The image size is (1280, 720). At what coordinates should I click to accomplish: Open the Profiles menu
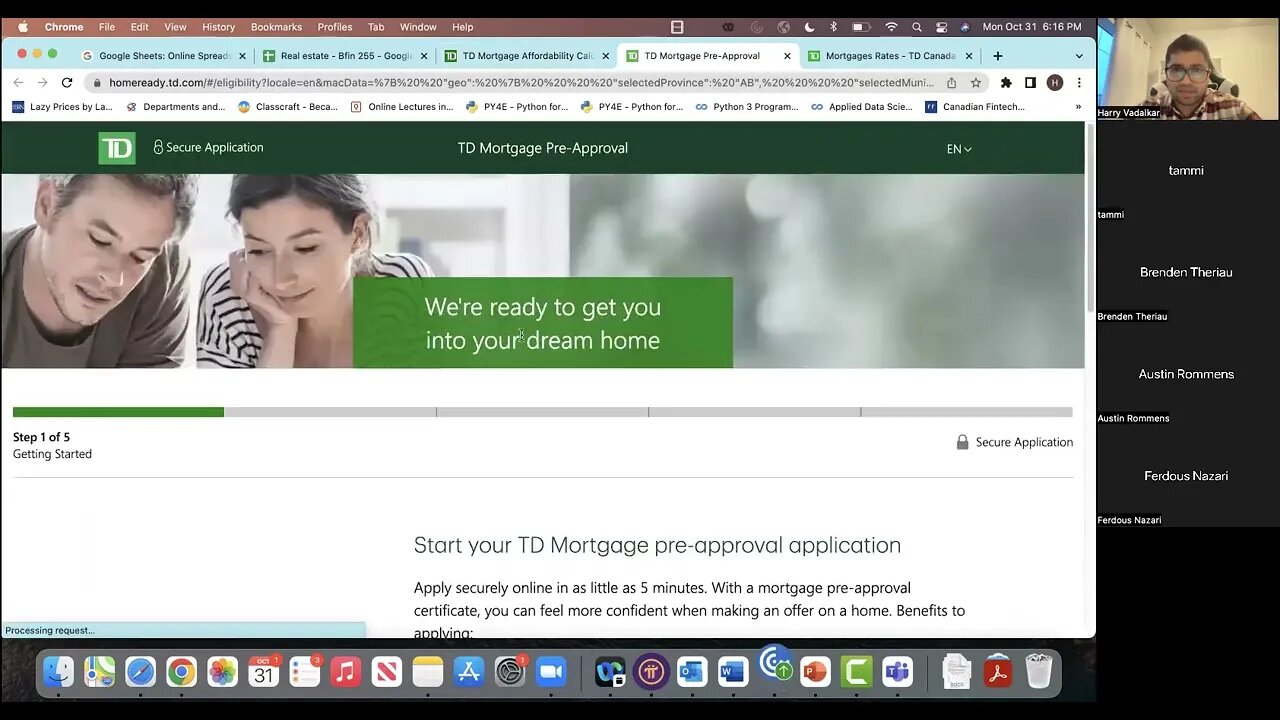click(334, 27)
